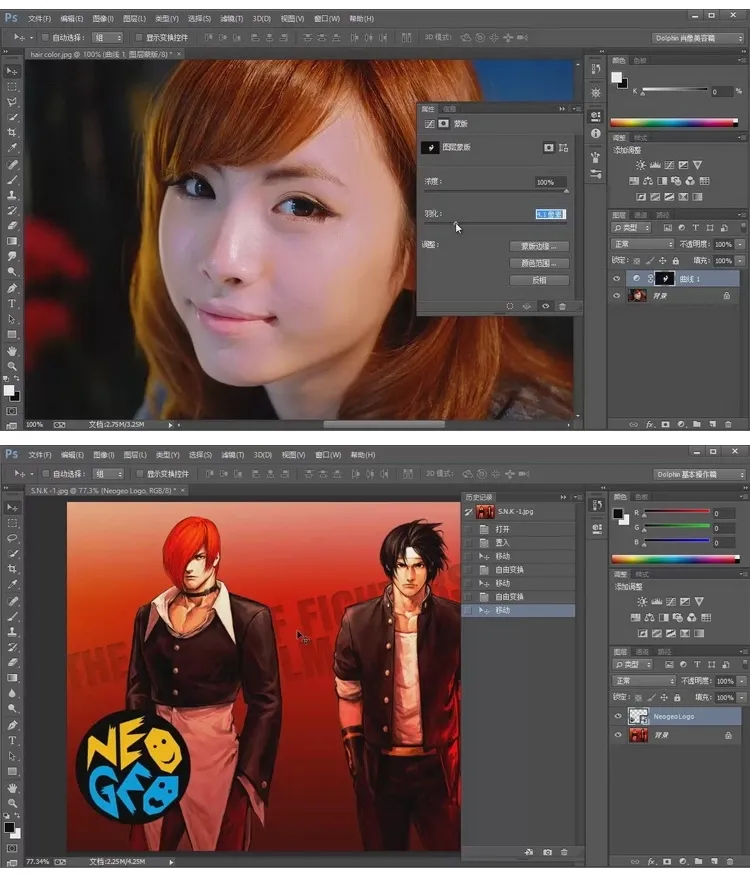Pick Blur drop tool in S.N.K -1.jpg window

[x=12, y=693]
